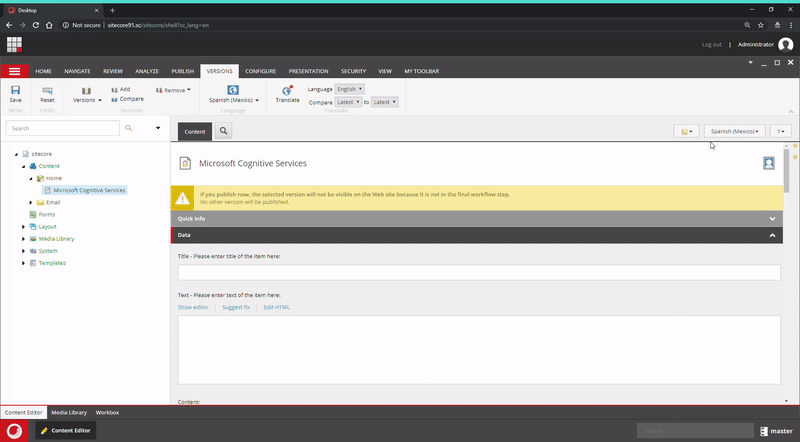
Task: Expand the Quick Info section
Action: (x=772, y=218)
